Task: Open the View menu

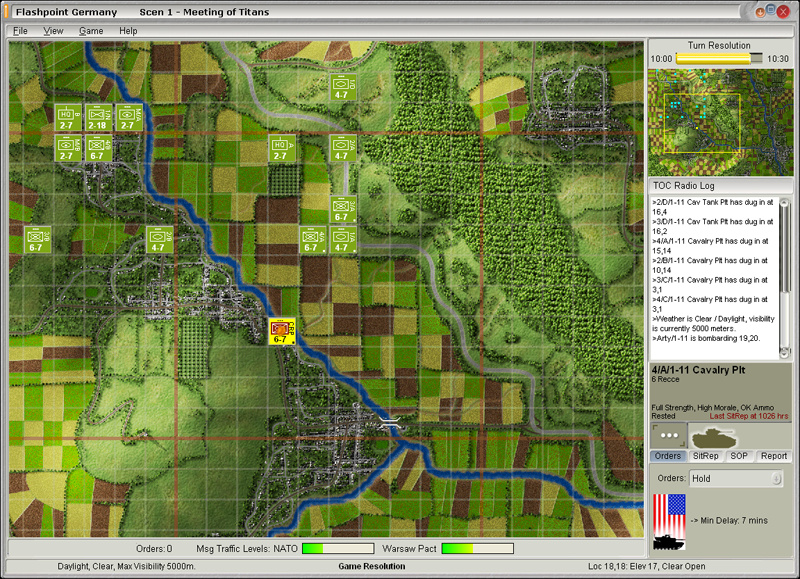Action: (x=53, y=31)
